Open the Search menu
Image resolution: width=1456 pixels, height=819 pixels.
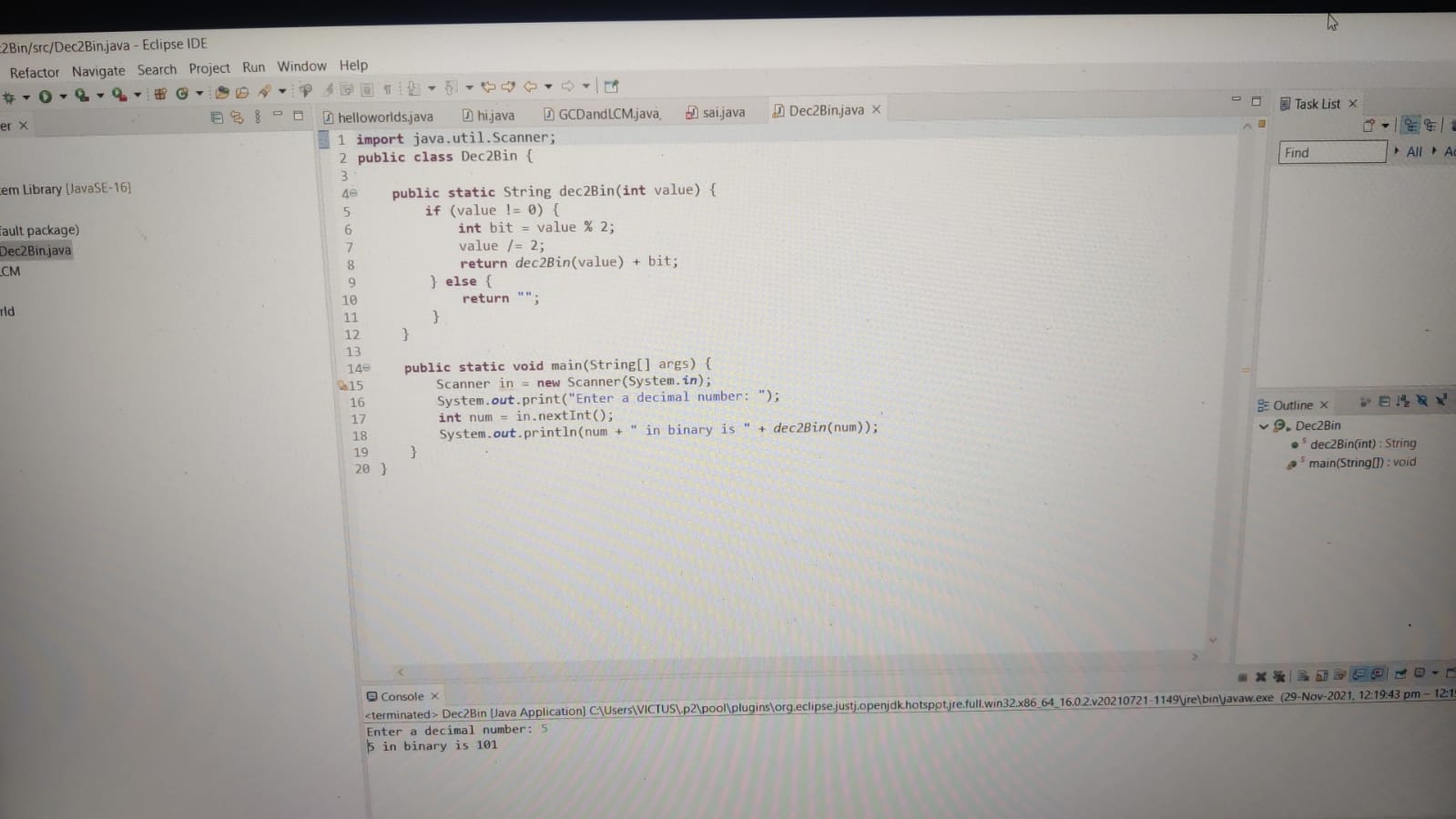(157, 70)
